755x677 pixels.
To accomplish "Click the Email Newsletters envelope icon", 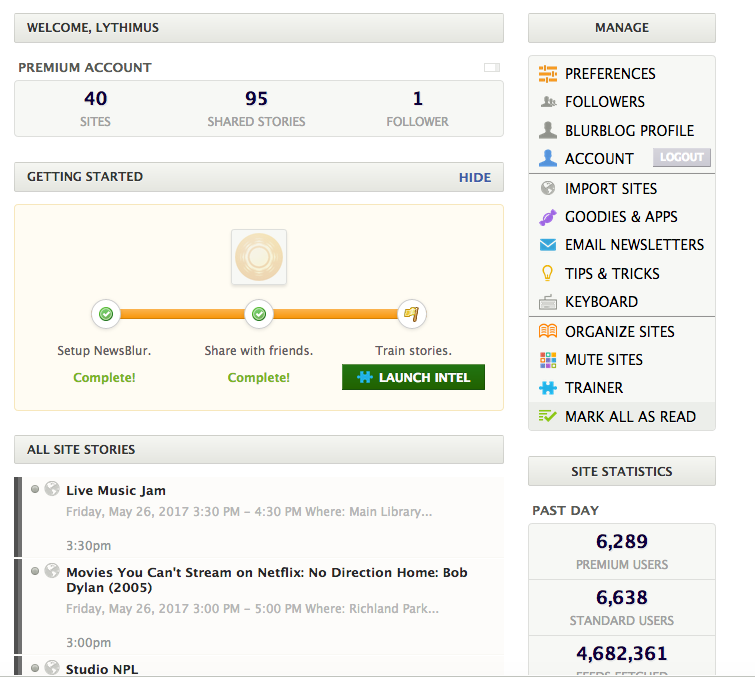I will [547, 245].
